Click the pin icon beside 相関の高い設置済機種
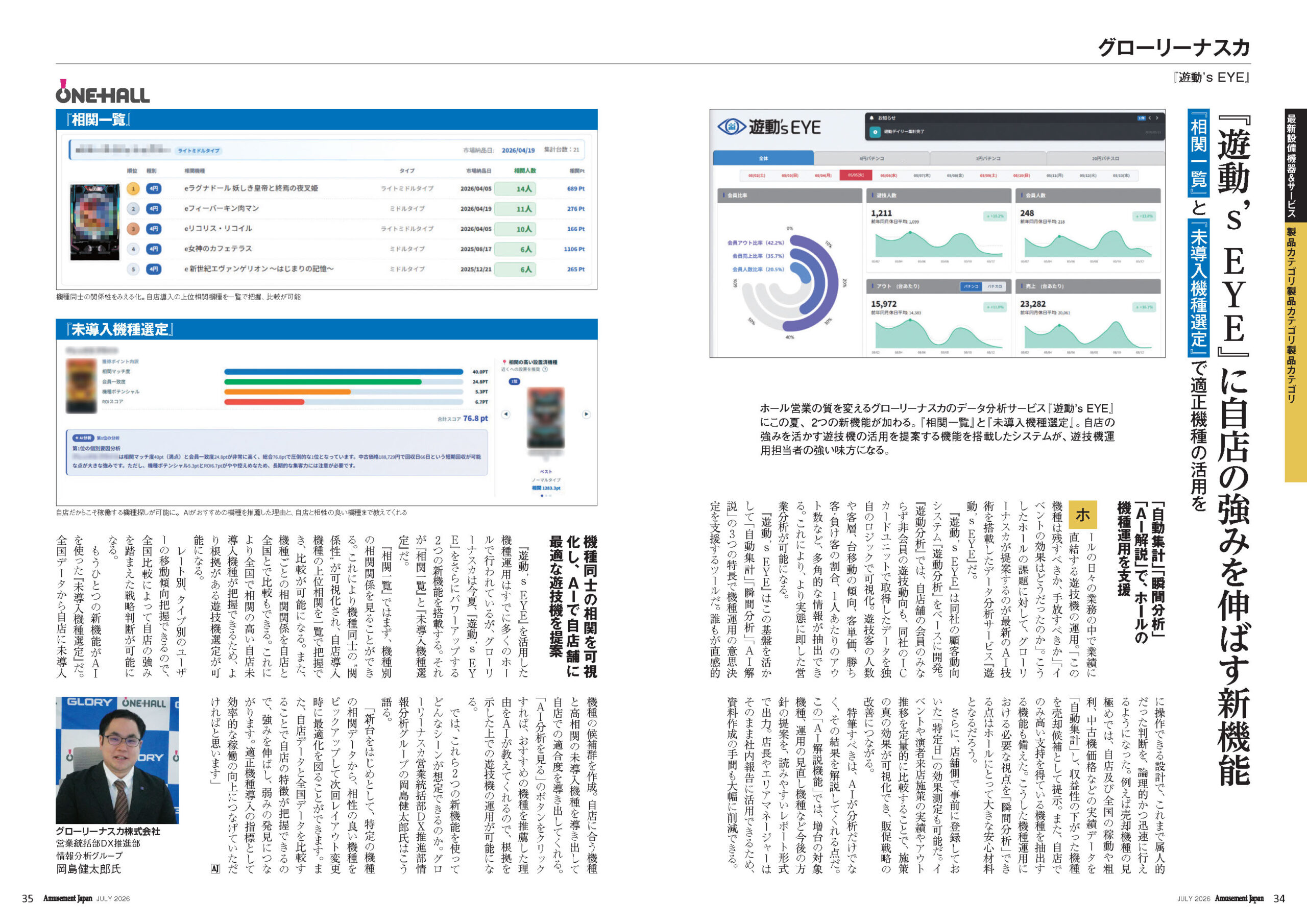Screen dimensions: 1307x924 point(504,361)
